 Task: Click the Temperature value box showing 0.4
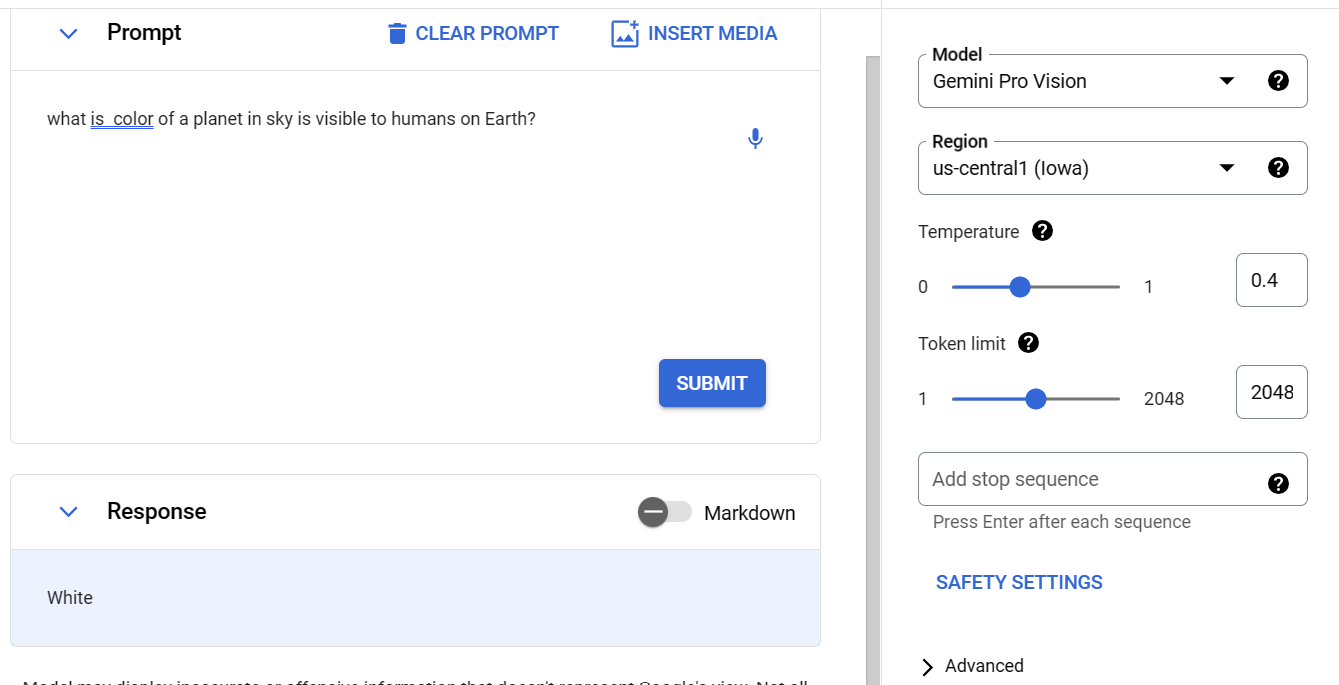click(1271, 280)
